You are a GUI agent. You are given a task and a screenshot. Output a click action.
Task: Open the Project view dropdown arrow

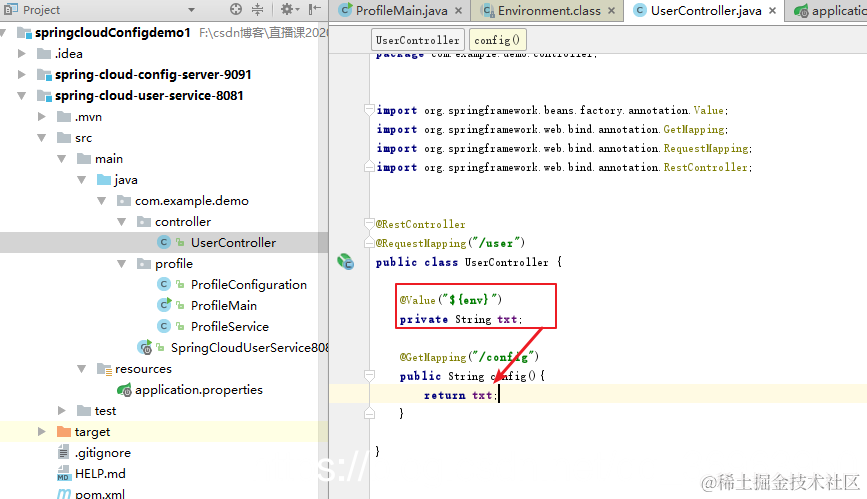point(191,10)
